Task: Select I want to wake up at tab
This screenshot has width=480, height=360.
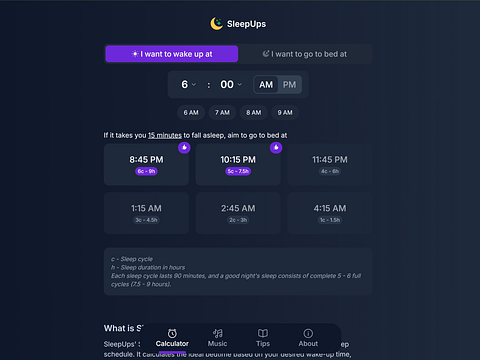Action: coord(172,54)
